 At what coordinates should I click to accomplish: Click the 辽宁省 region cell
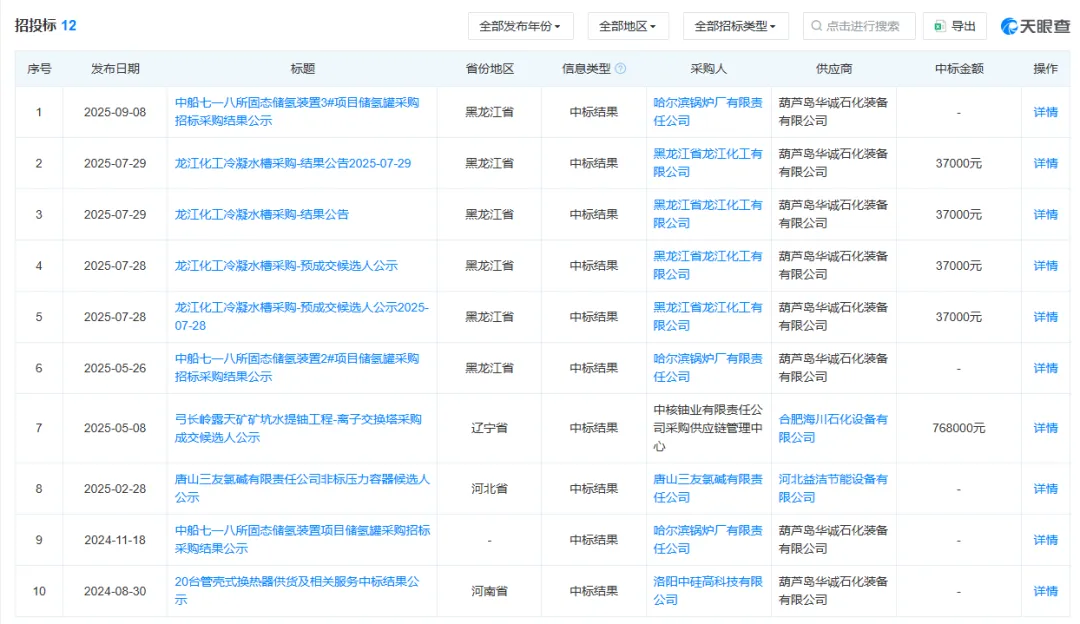point(490,428)
